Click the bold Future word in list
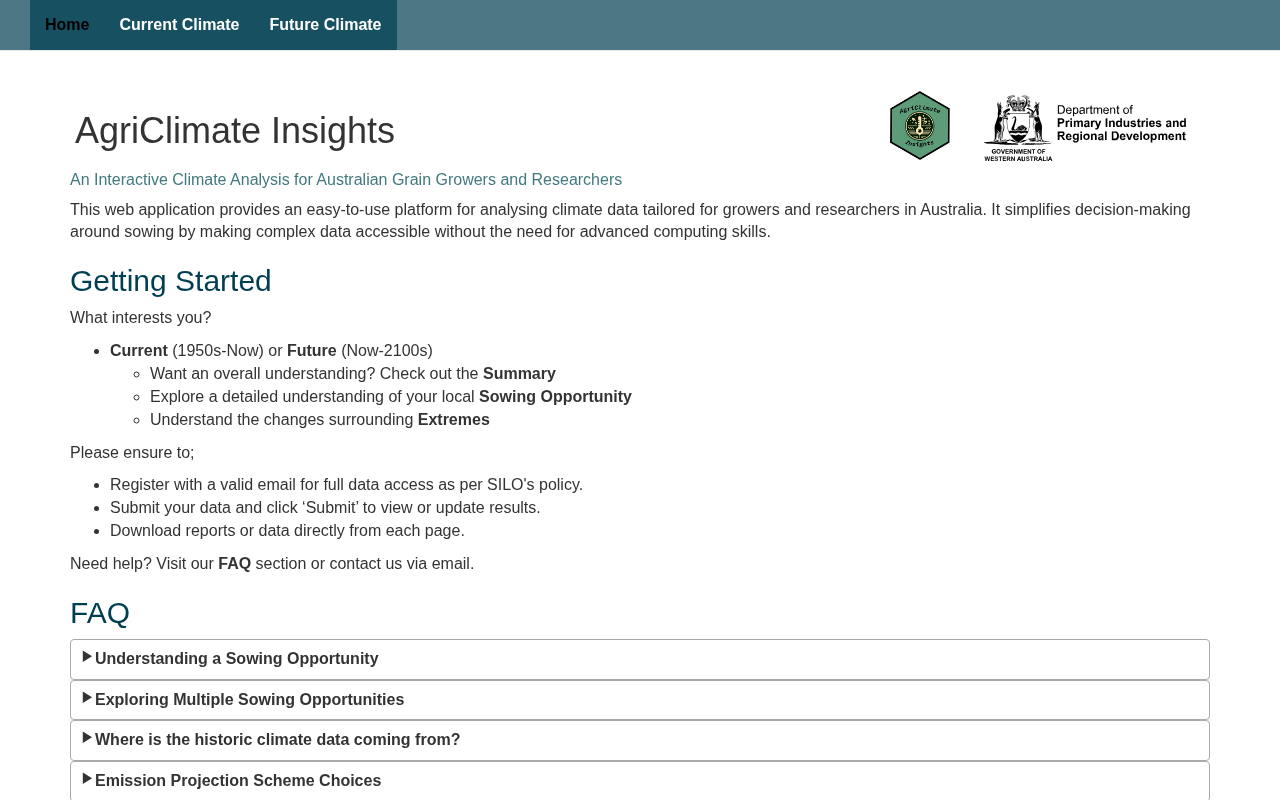This screenshot has width=1280, height=800. (x=311, y=351)
